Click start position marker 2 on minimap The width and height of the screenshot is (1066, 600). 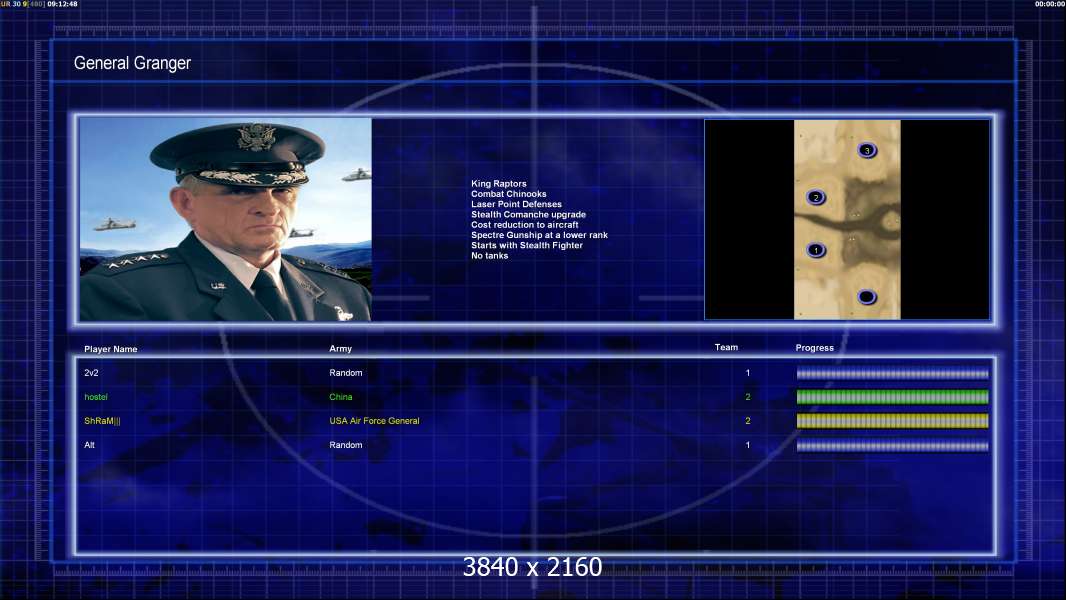pos(816,198)
